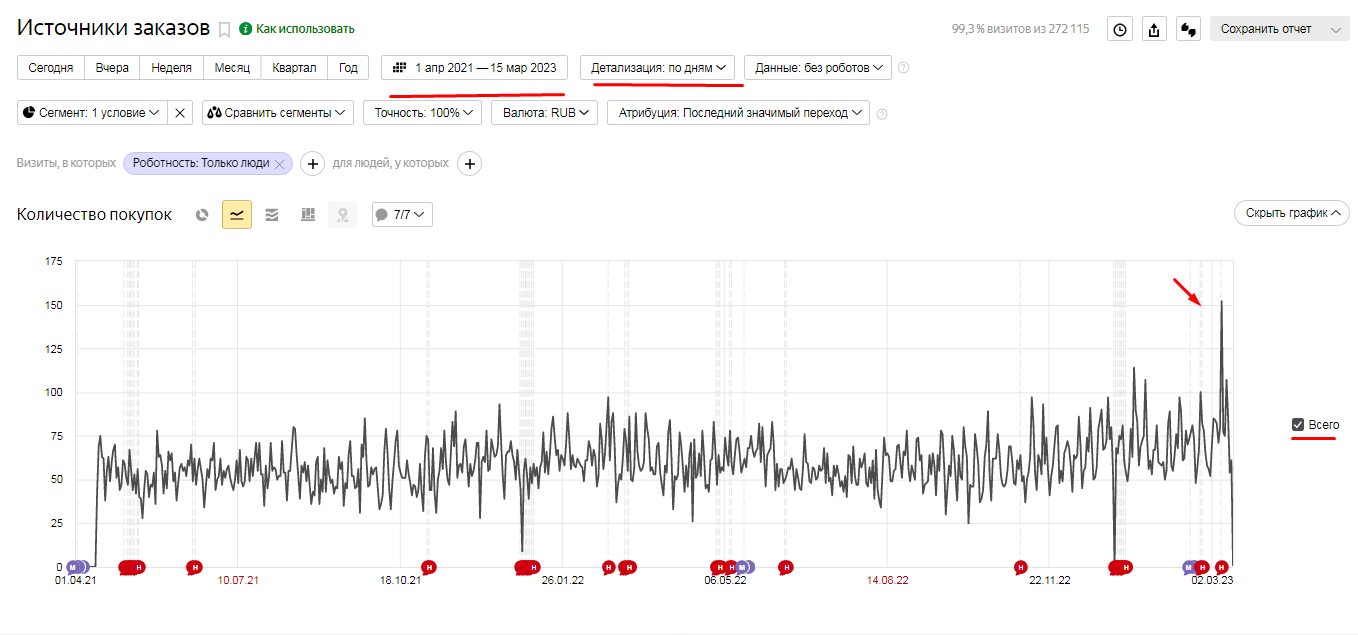Remove the segment condition with X button
This screenshot has width=1358, height=635.
pyautogui.click(x=180, y=113)
